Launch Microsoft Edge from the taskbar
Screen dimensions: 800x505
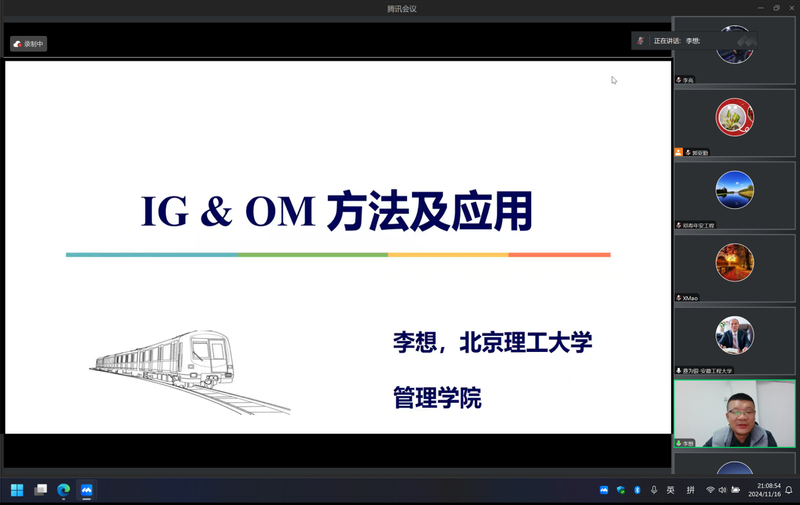[64, 490]
